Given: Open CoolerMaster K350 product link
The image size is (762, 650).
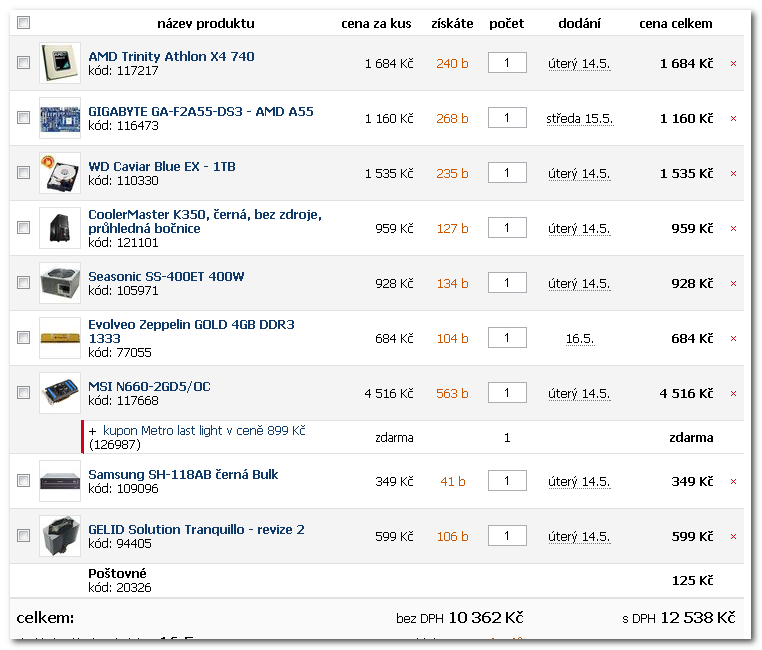Looking at the screenshot, I should click(x=205, y=221).
